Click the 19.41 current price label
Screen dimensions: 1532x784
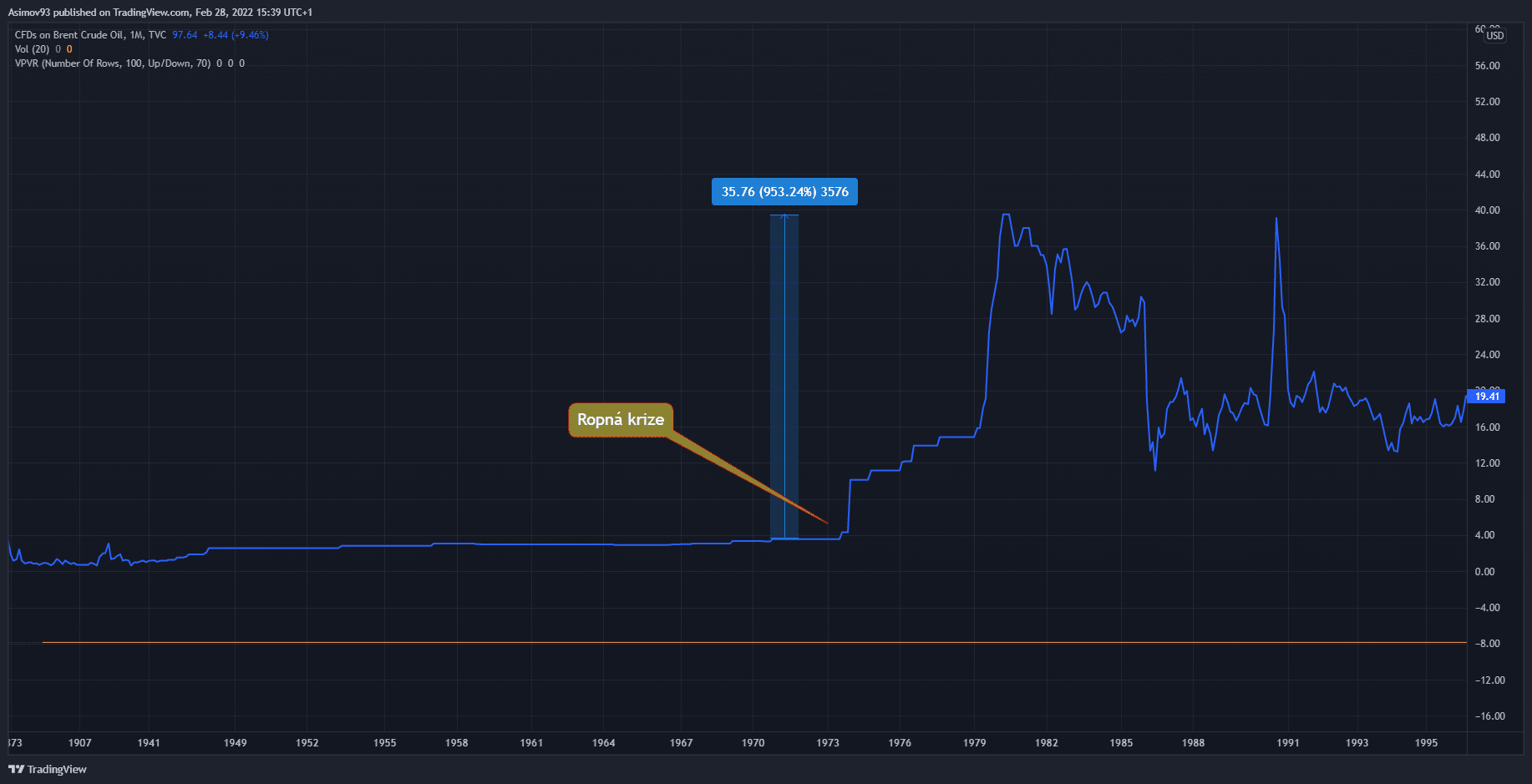[1486, 397]
